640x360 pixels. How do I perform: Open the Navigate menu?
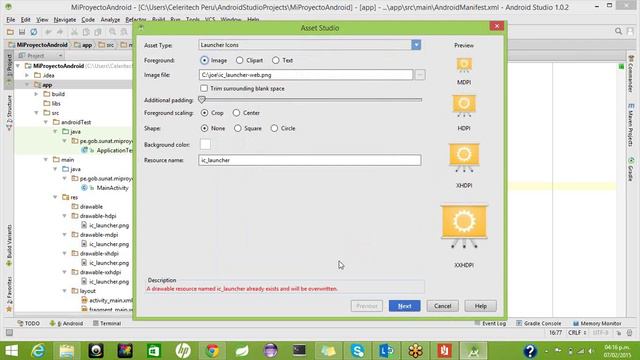pyautogui.click(x=65, y=20)
